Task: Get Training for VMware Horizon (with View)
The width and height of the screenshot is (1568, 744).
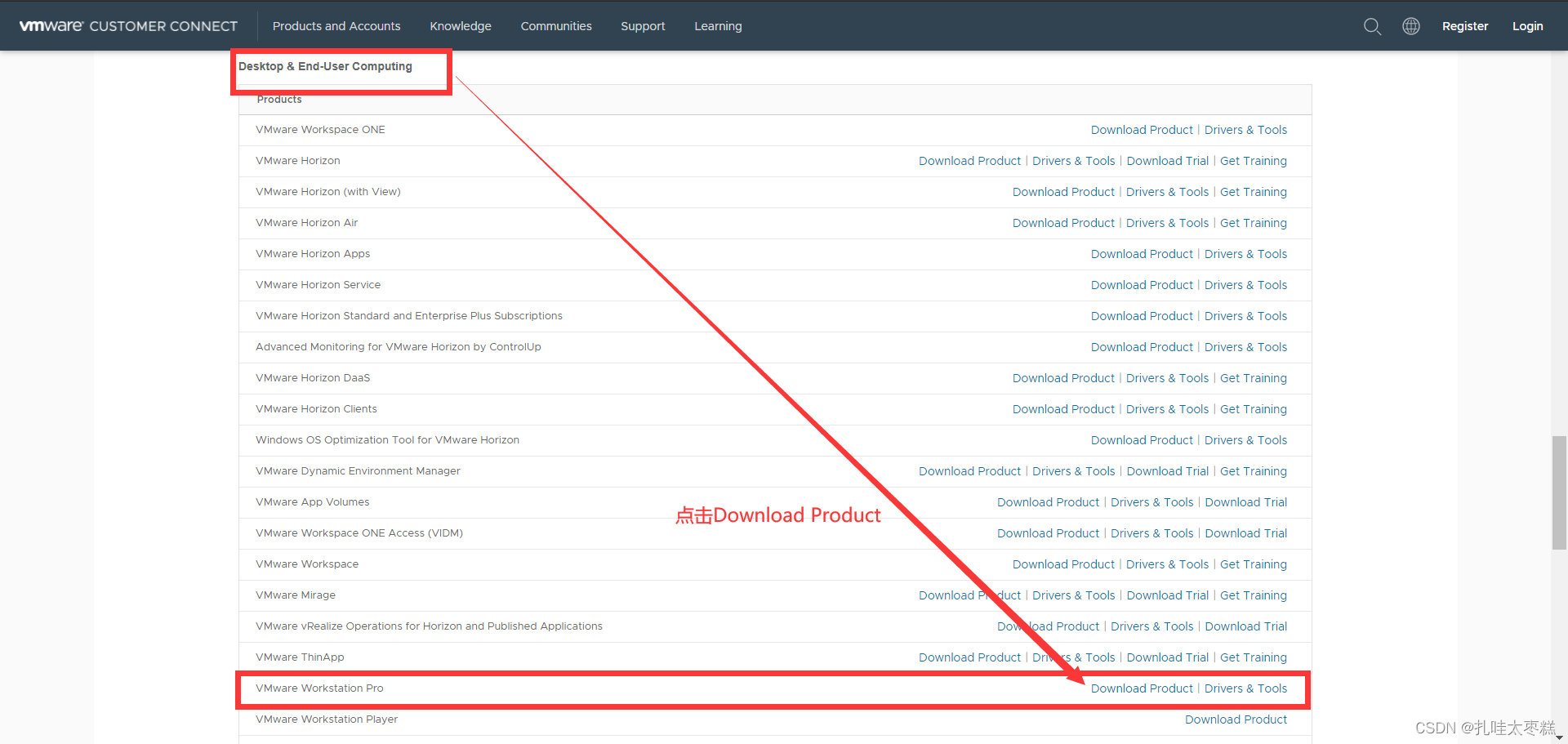Action: tap(1254, 192)
